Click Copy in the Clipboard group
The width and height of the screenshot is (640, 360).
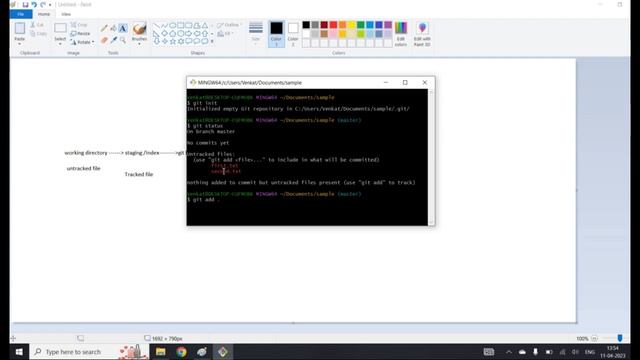(38, 33)
